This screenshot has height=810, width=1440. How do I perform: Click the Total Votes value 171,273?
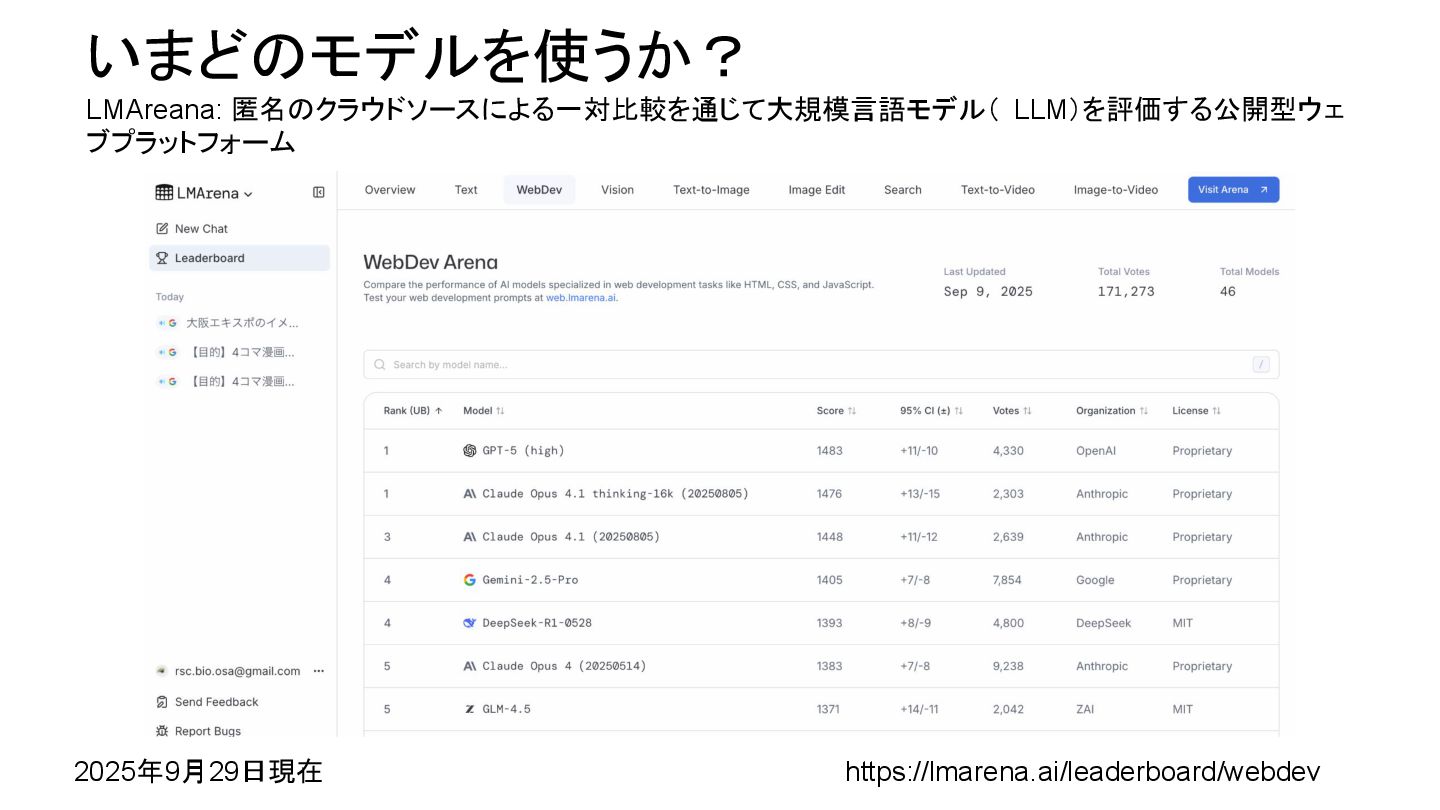1126,292
